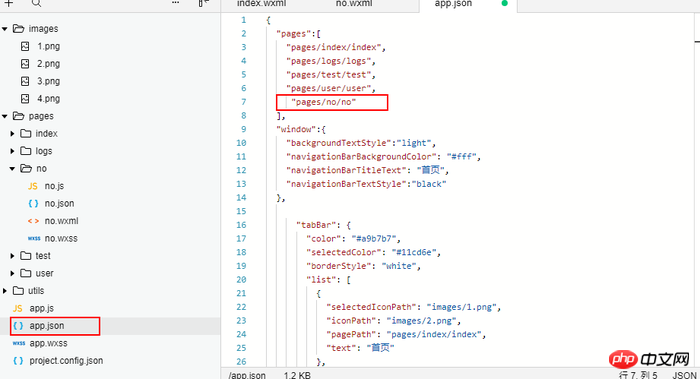The image size is (700, 379).
Task: Open the no.wxss file
Action: coord(61,238)
